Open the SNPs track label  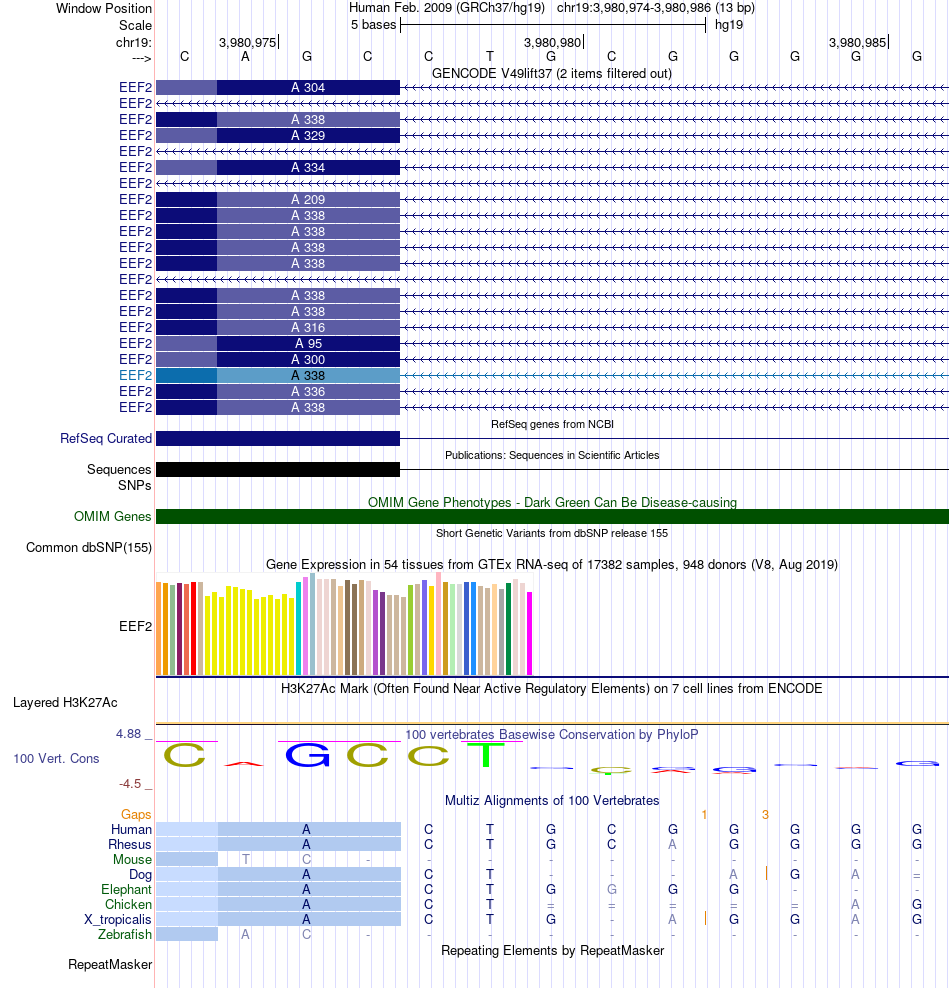135,485
